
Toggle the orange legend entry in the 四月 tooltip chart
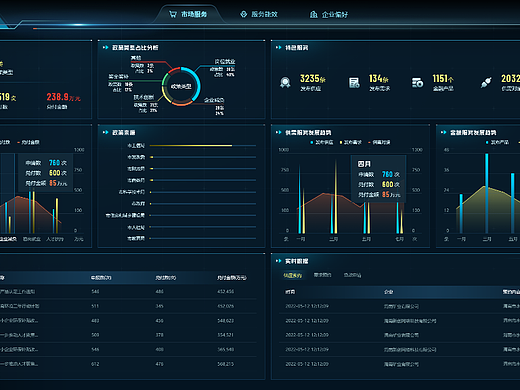tap(379, 142)
